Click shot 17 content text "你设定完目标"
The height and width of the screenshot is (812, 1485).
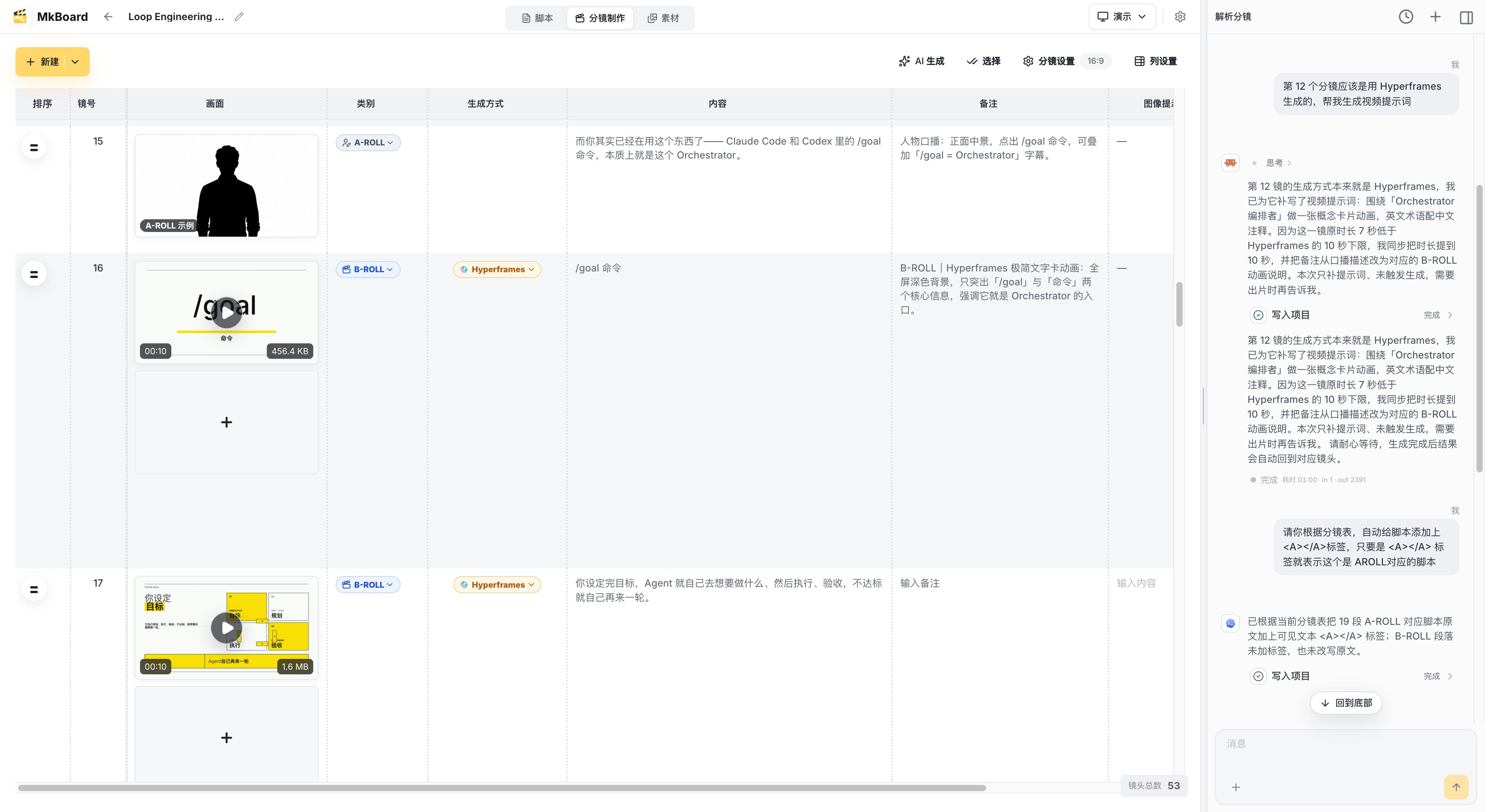point(729,590)
